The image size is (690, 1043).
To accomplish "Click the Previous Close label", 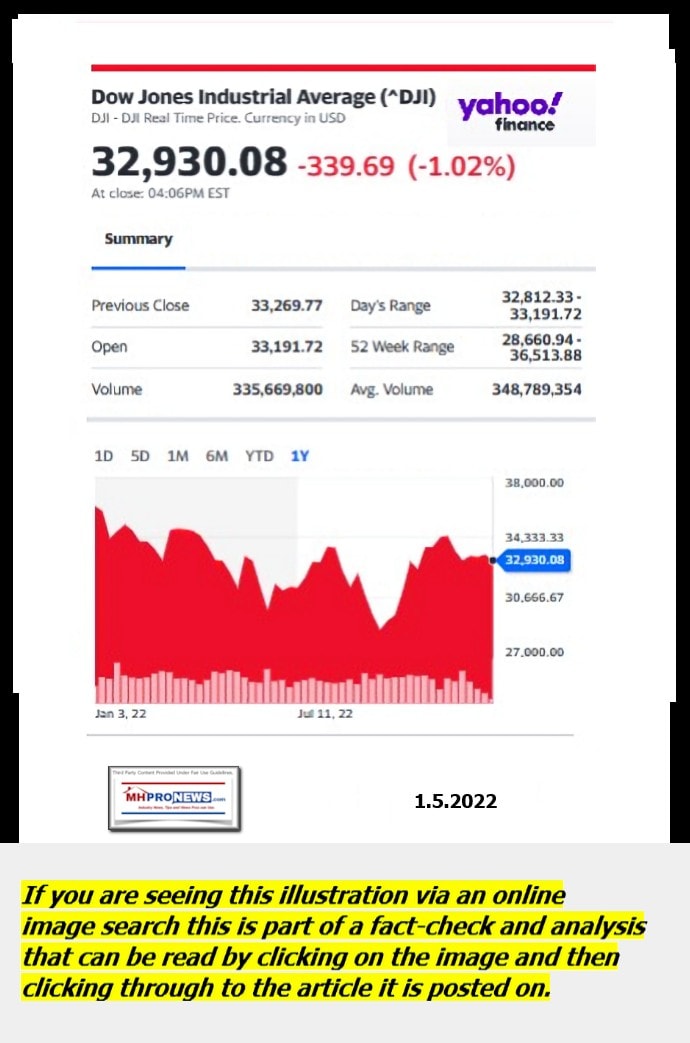I will [x=140, y=305].
